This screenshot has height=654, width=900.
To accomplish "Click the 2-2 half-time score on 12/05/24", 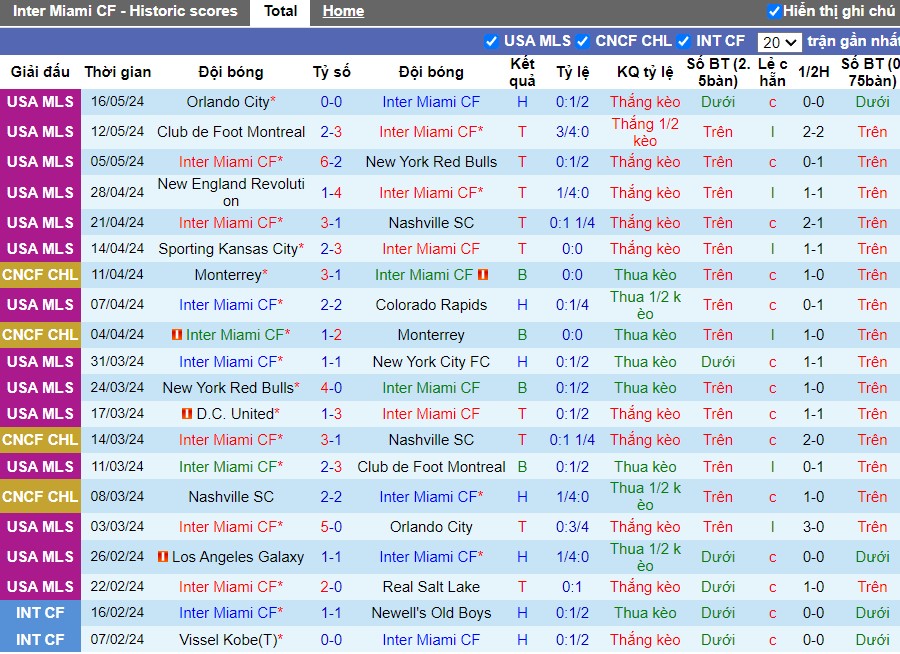I will pyautogui.click(x=813, y=131).
